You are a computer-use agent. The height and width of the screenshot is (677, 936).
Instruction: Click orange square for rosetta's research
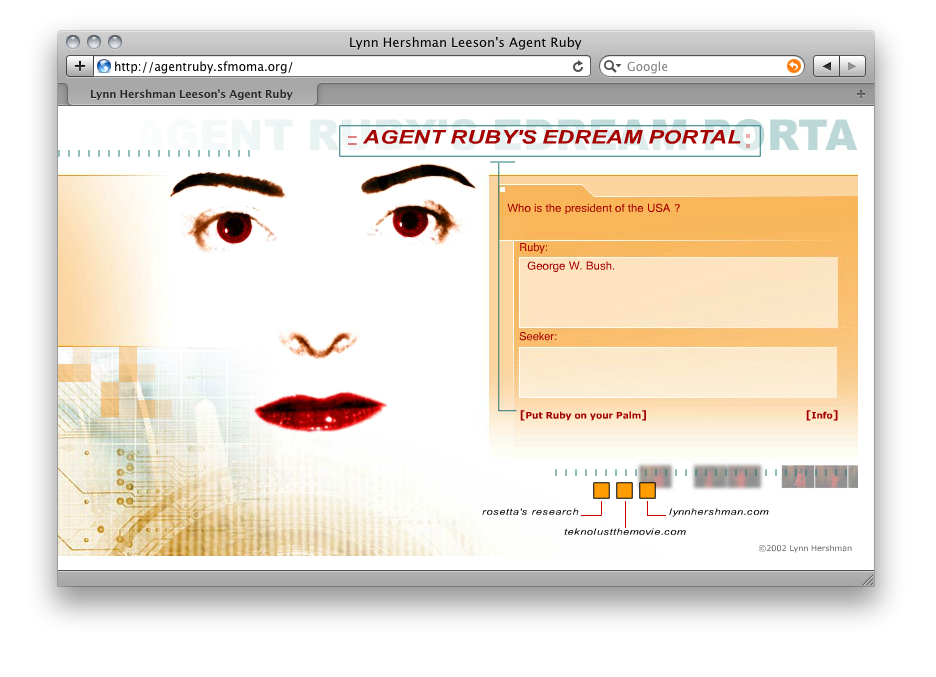[x=601, y=490]
